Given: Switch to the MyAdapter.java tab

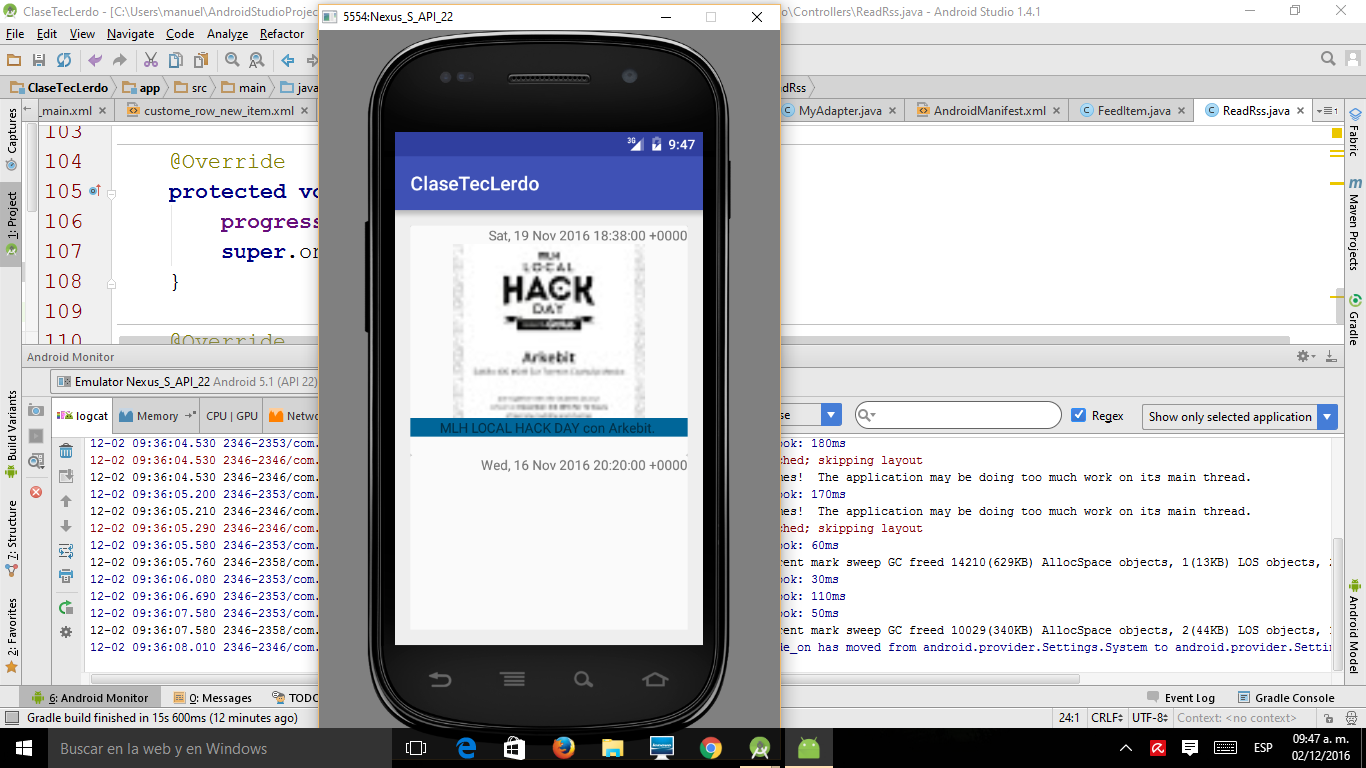Looking at the screenshot, I should [x=840, y=111].
